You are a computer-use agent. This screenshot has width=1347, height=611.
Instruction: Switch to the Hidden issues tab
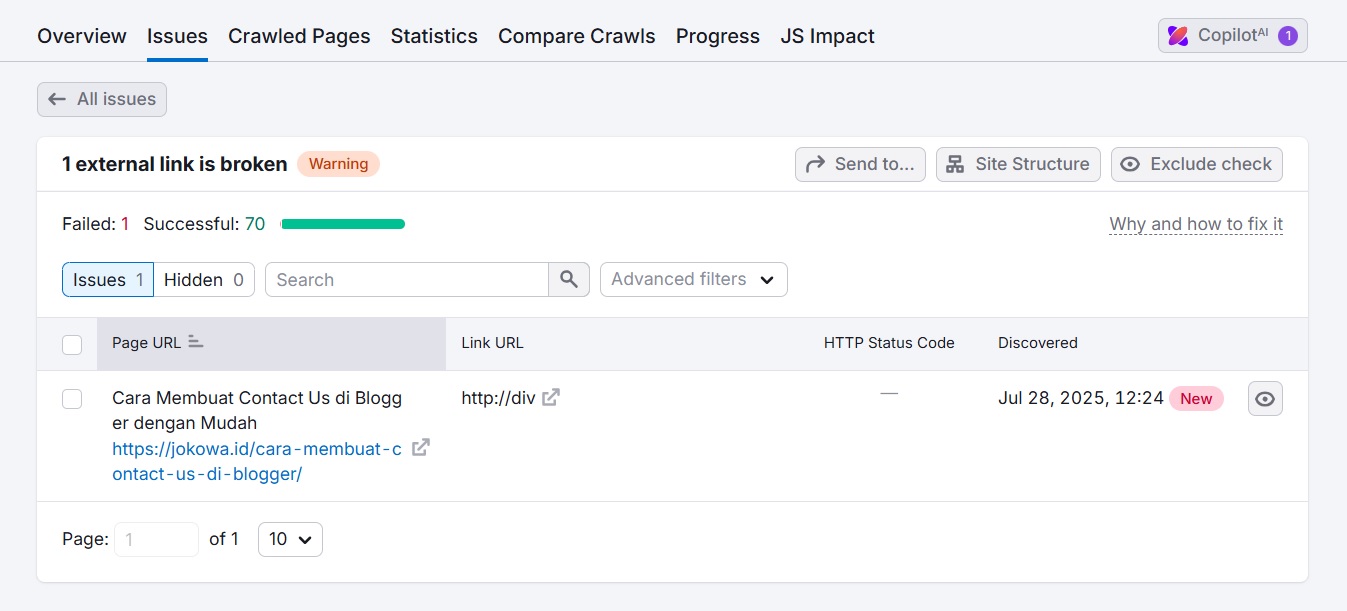(197, 279)
